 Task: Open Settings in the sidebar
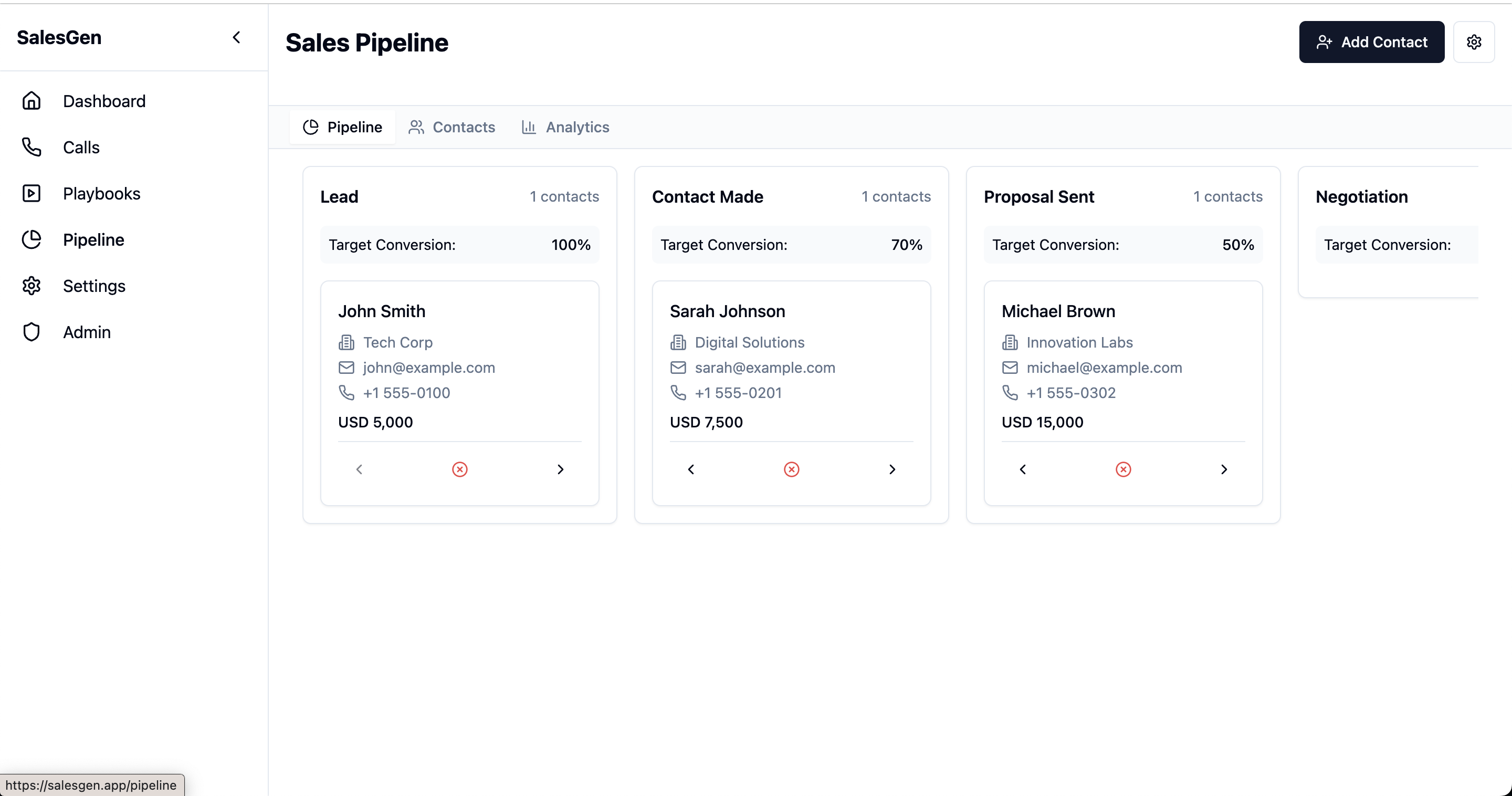click(94, 286)
